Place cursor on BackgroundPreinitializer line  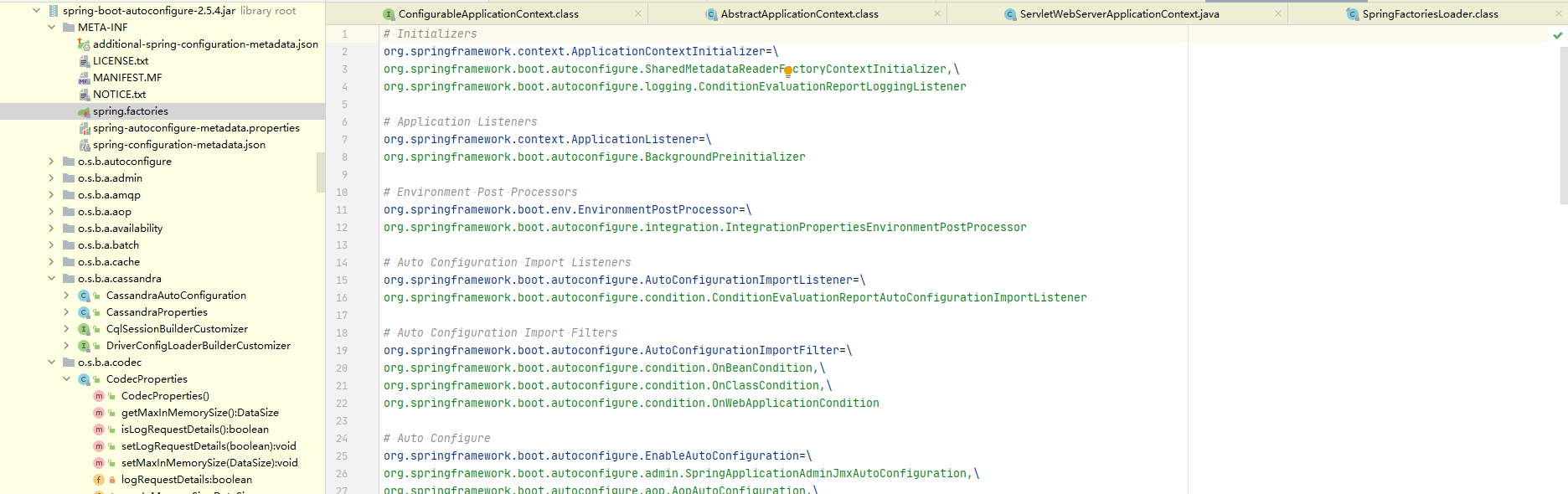pyautogui.click(x=595, y=157)
